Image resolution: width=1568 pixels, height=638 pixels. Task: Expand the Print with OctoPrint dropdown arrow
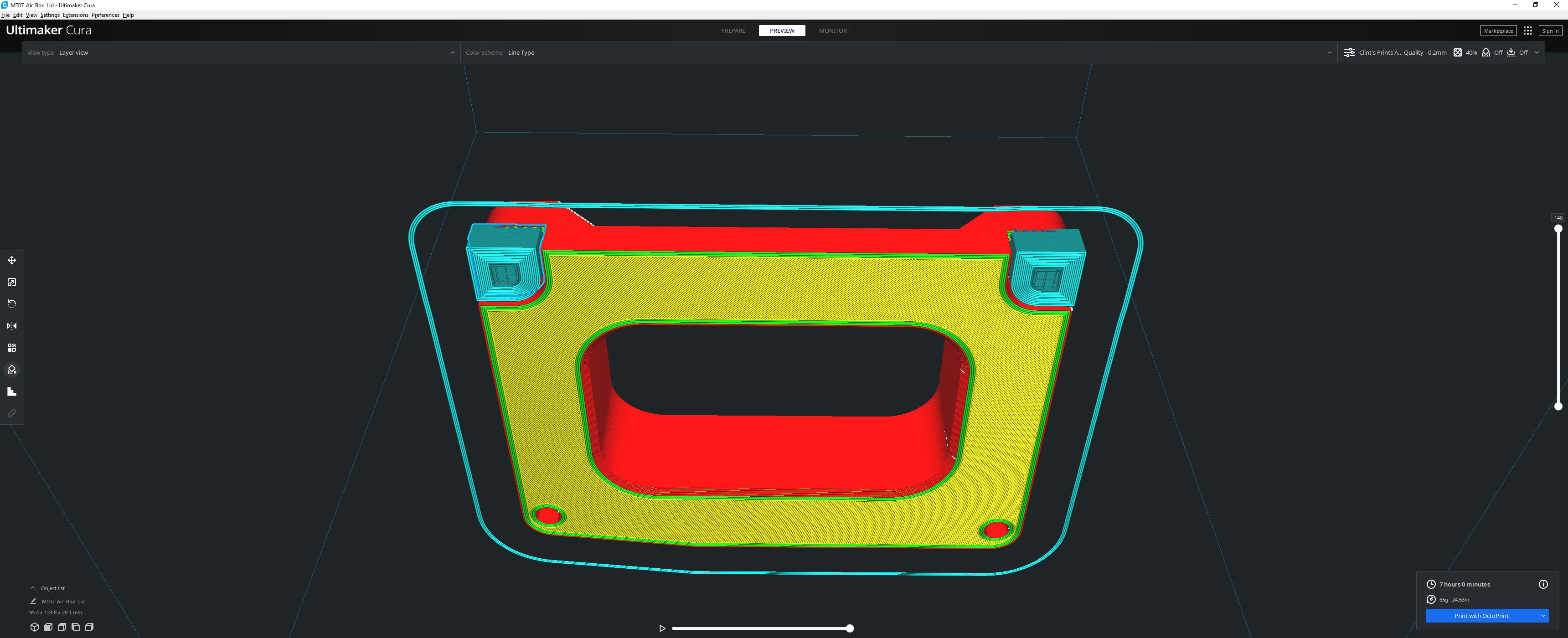coord(1543,616)
